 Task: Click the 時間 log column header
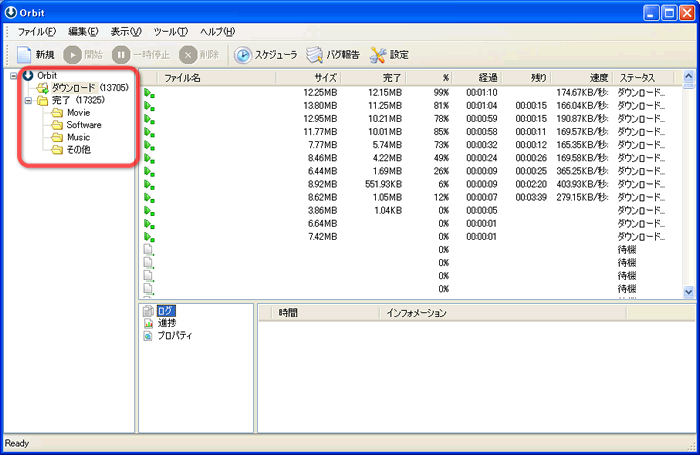pyautogui.click(x=326, y=313)
